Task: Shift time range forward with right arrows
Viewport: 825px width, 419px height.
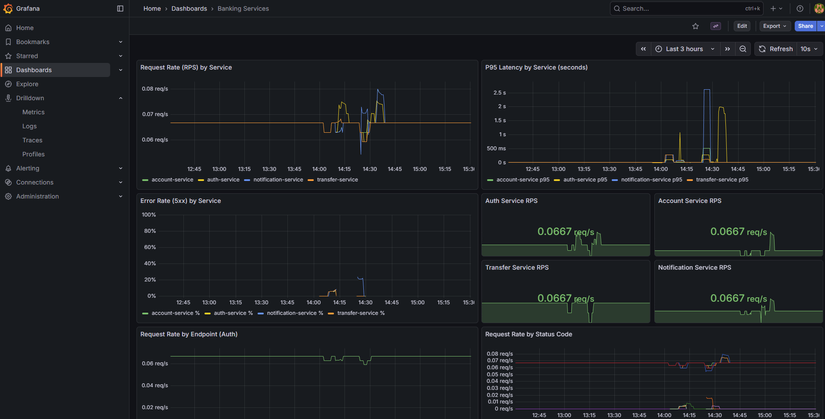Action: (x=727, y=49)
